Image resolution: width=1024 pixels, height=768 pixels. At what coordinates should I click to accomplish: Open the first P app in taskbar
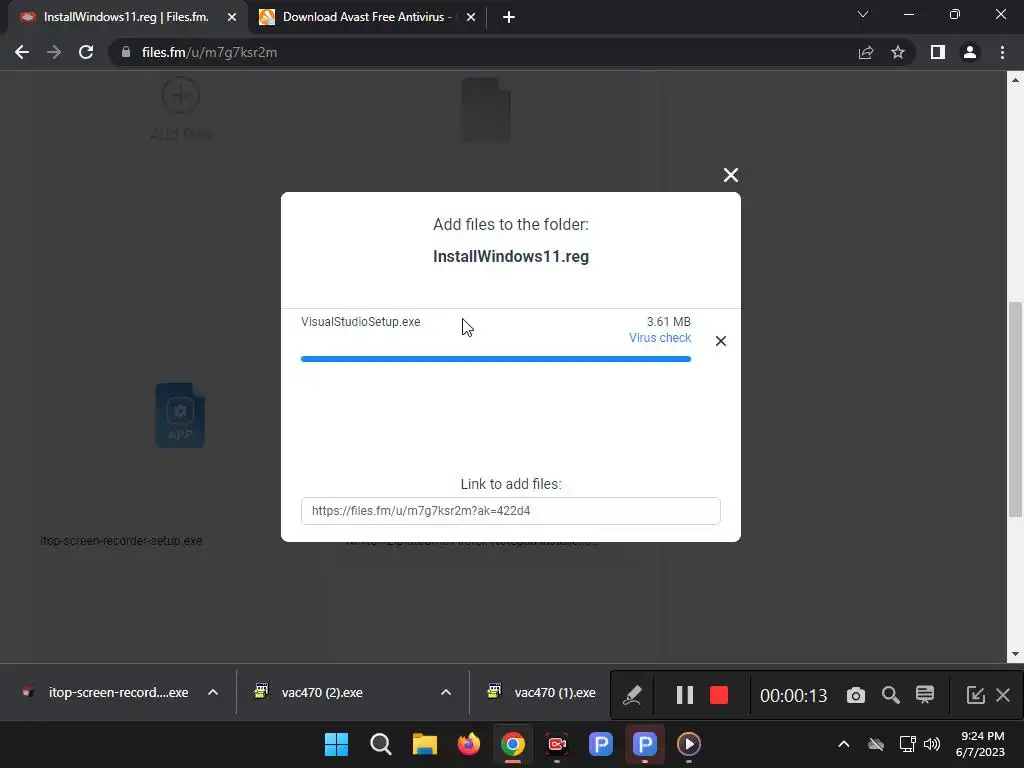(601, 744)
